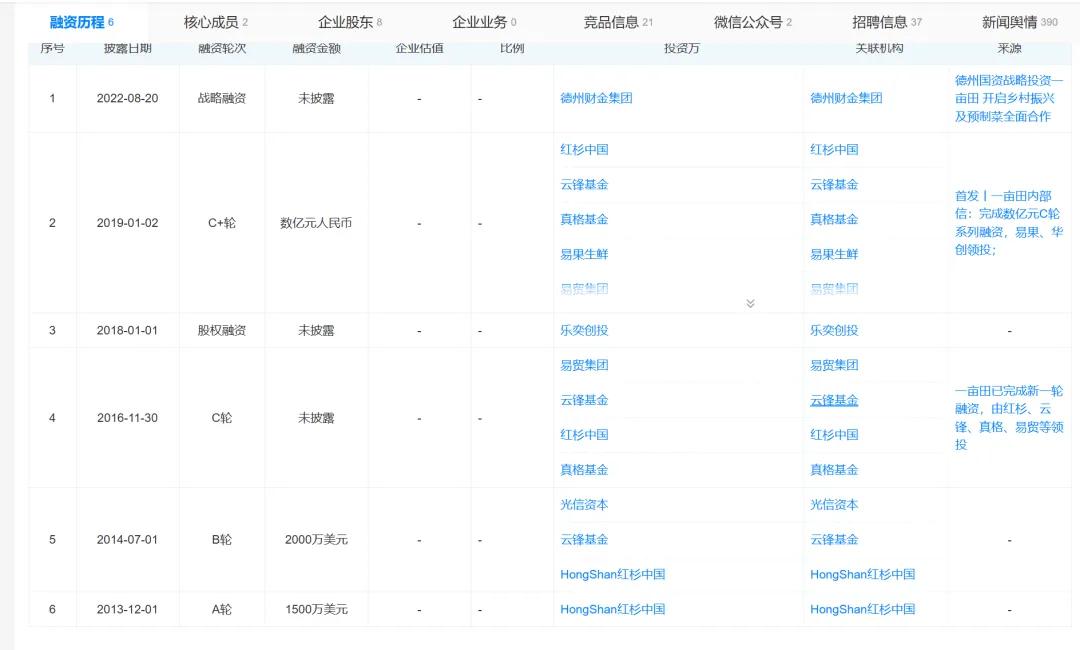Open 红杉中国 related institution in C轮 row
Viewport: 1080px width, 650px height.
(834, 434)
